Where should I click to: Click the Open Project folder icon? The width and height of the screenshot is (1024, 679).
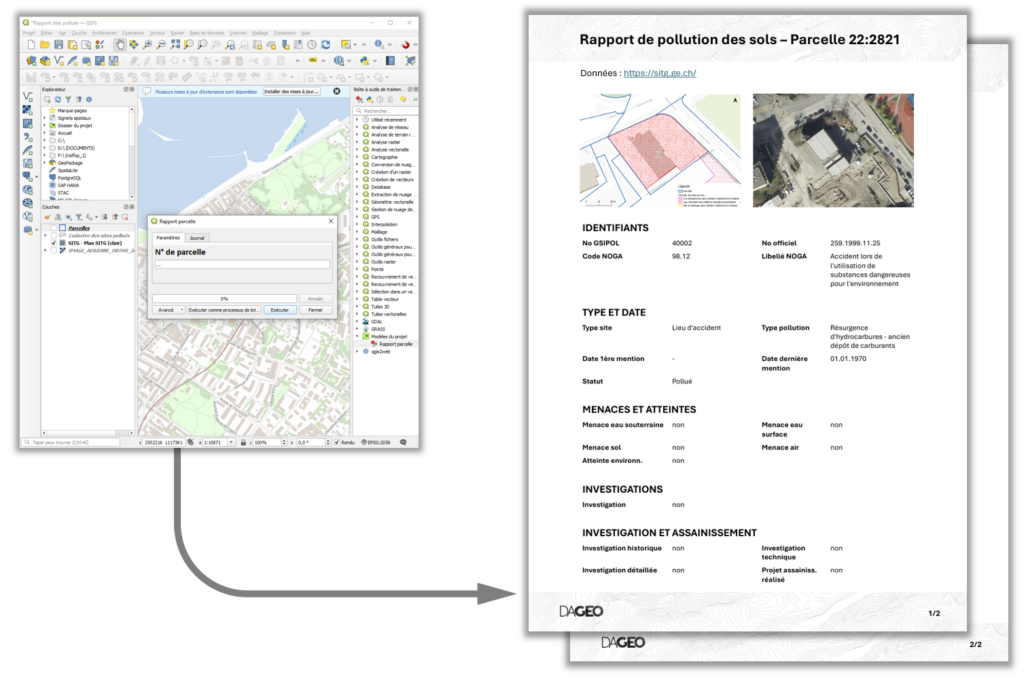pos(45,45)
